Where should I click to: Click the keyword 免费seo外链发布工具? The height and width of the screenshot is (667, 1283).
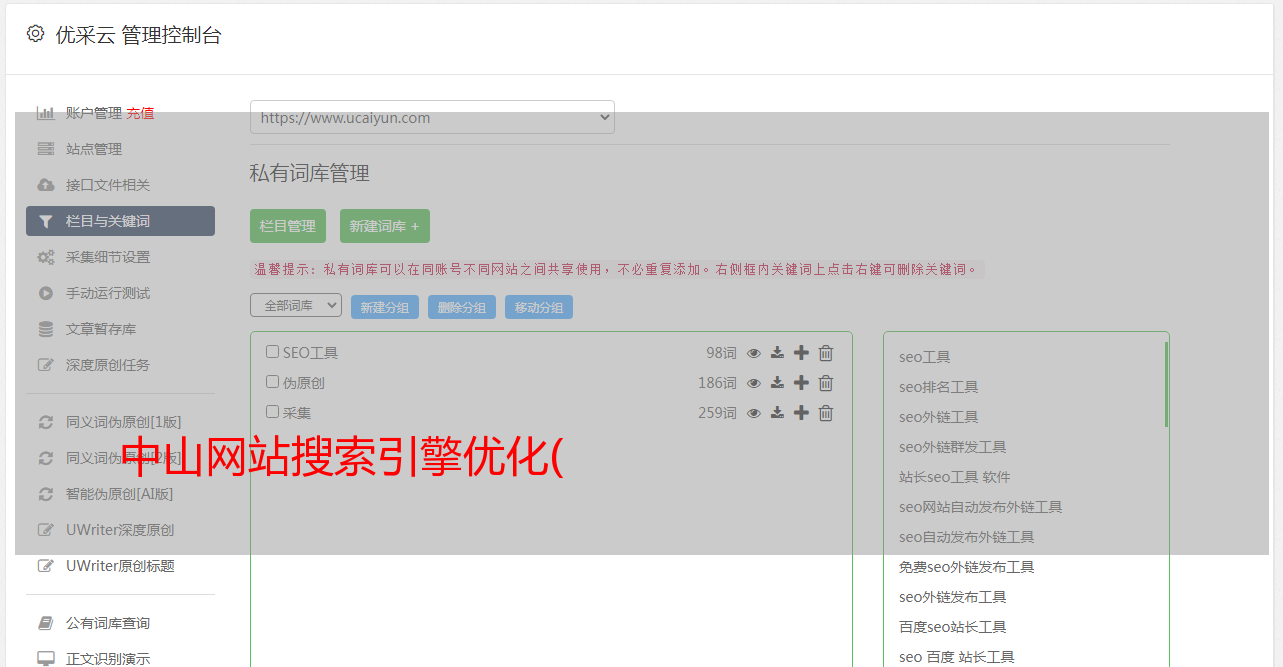tap(966, 567)
